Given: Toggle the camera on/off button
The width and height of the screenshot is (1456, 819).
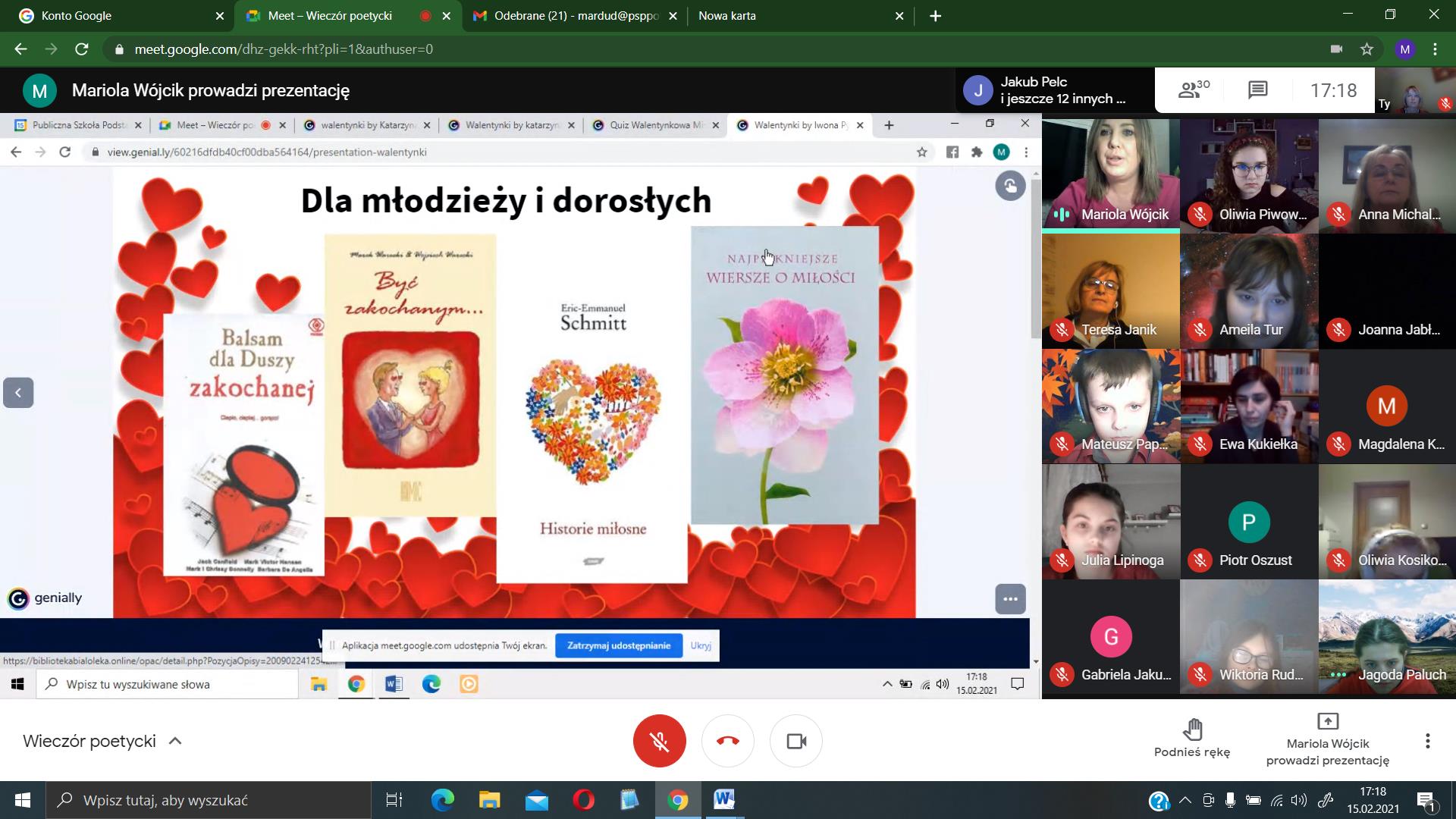Looking at the screenshot, I should (795, 741).
